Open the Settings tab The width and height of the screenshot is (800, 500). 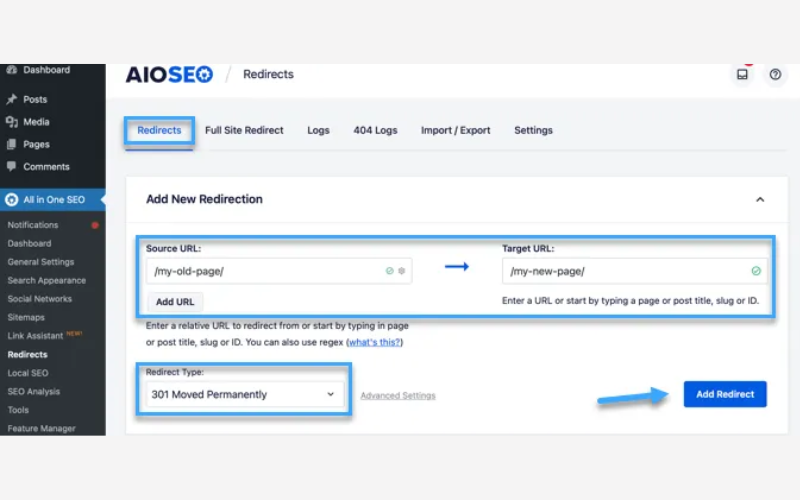[533, 131]
